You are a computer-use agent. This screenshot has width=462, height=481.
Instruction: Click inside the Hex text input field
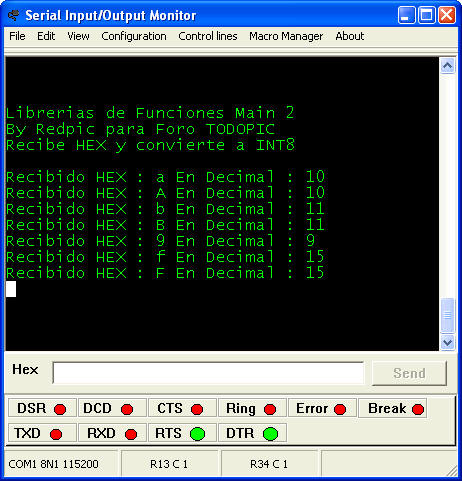click(x=208, y=372)
